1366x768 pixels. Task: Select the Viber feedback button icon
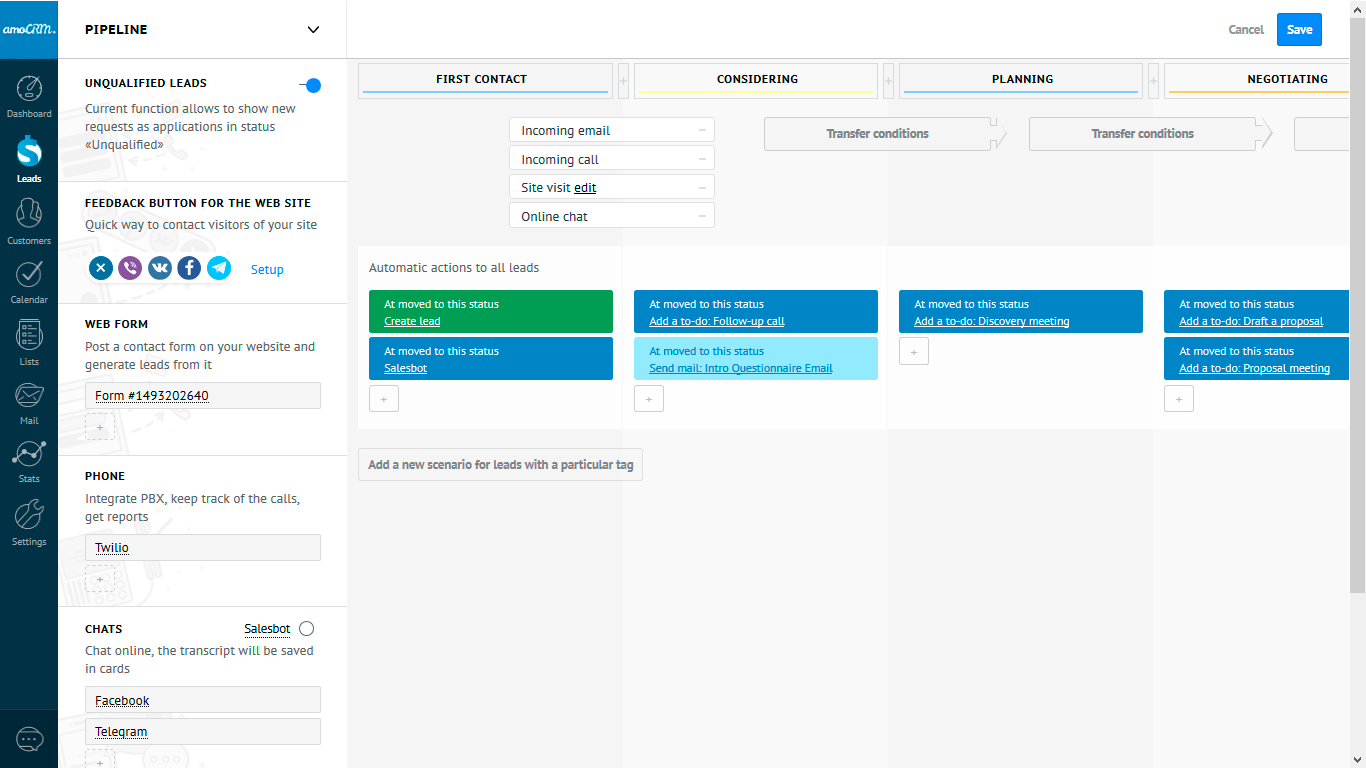(x=130, y=268)
